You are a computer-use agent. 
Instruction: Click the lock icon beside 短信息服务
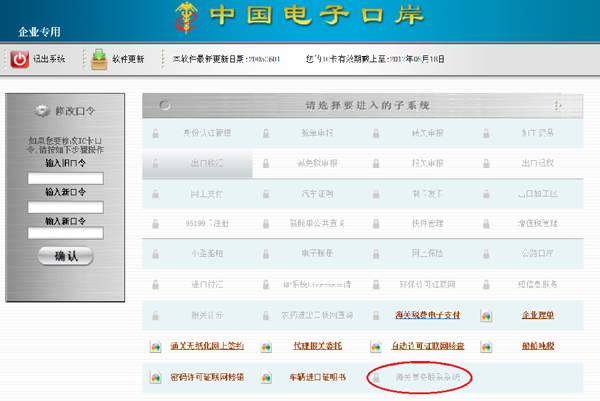(486, 284)
